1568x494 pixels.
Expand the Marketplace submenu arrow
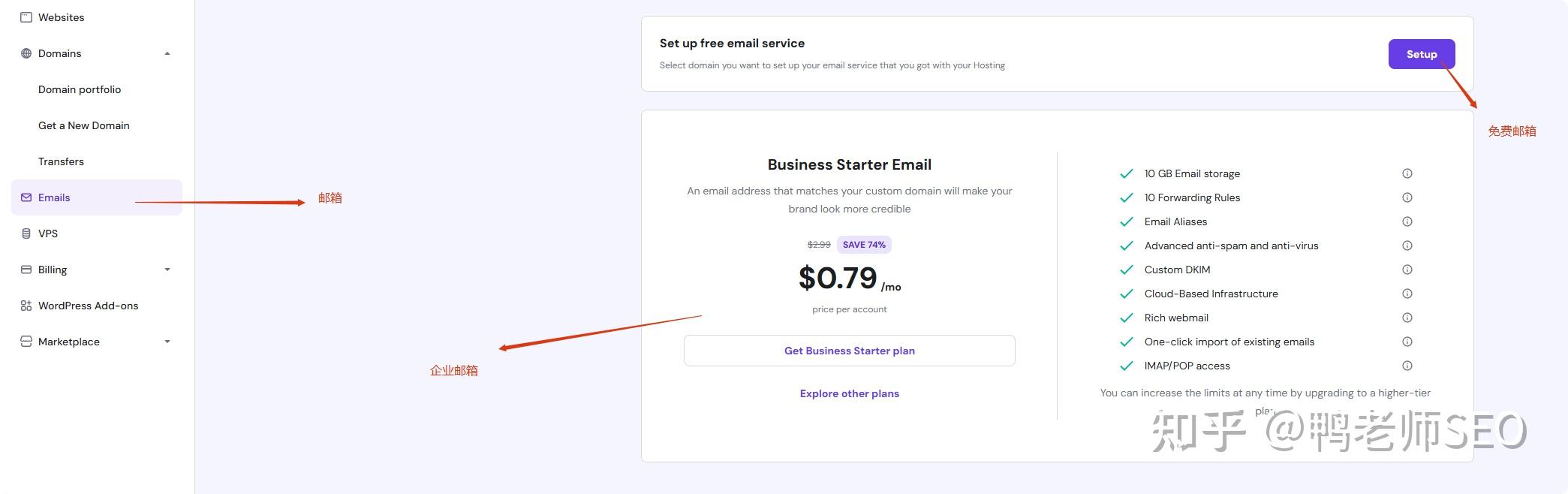pyautogui.click(x=167, y=342)
